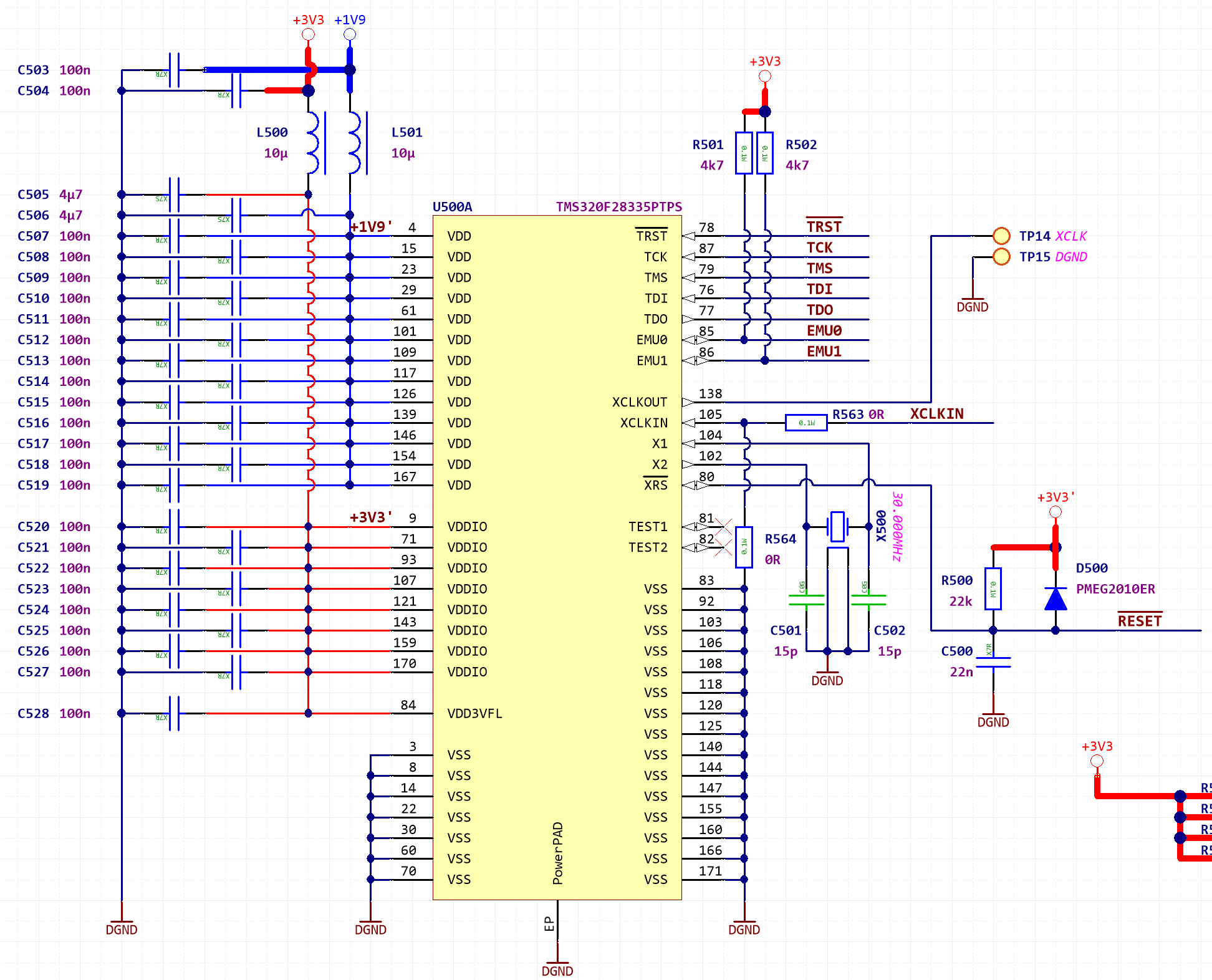Click the R501 resistor symbol
This screenshot has width=1212, height=980.
coord(744,153)
